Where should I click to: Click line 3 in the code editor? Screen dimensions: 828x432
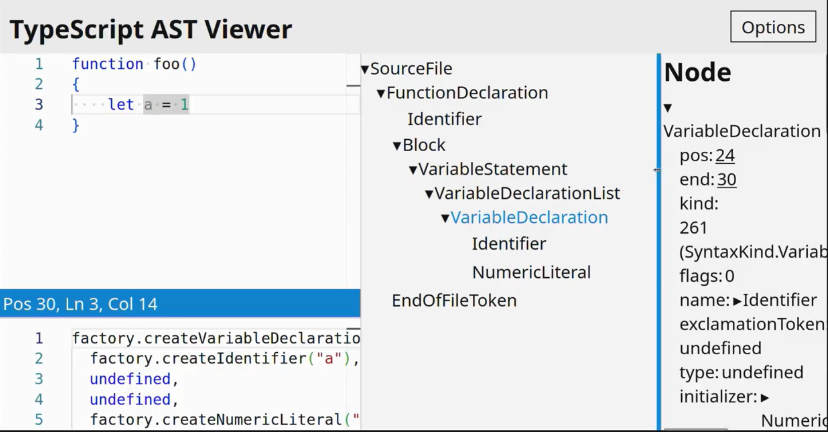coord(200,105)
